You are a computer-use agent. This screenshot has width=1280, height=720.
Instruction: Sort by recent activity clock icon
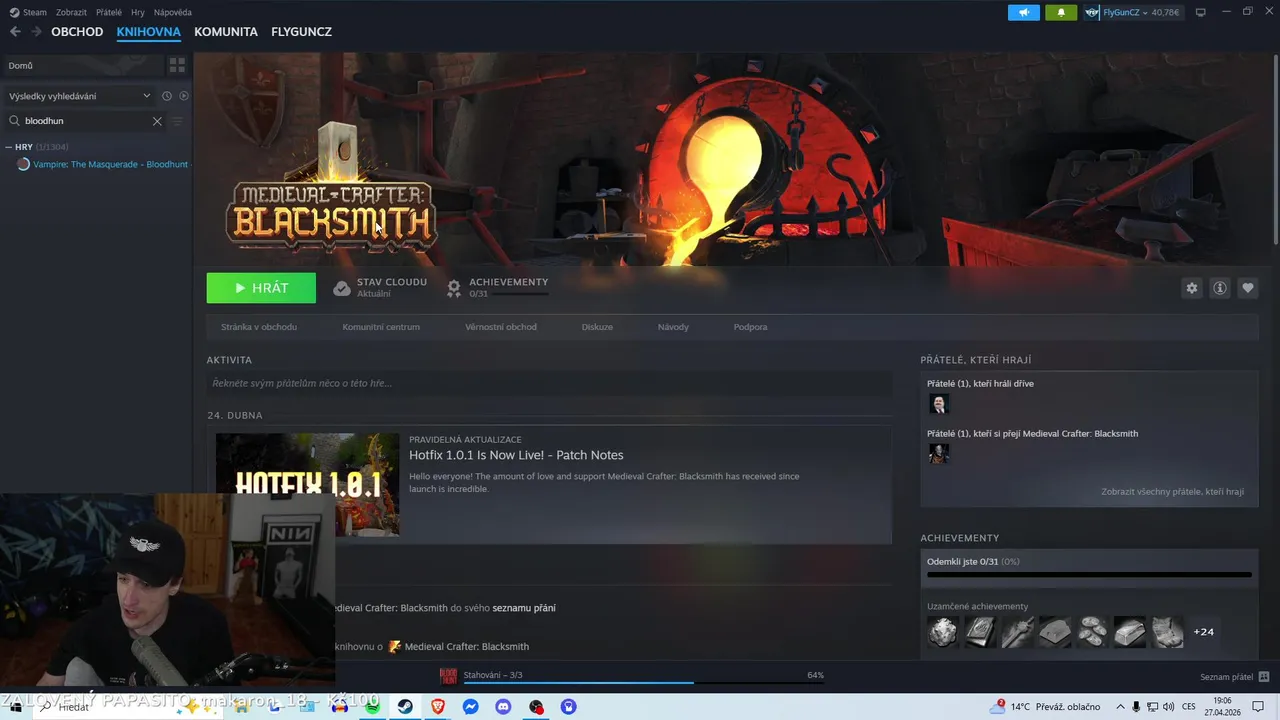tap(167, 96)
